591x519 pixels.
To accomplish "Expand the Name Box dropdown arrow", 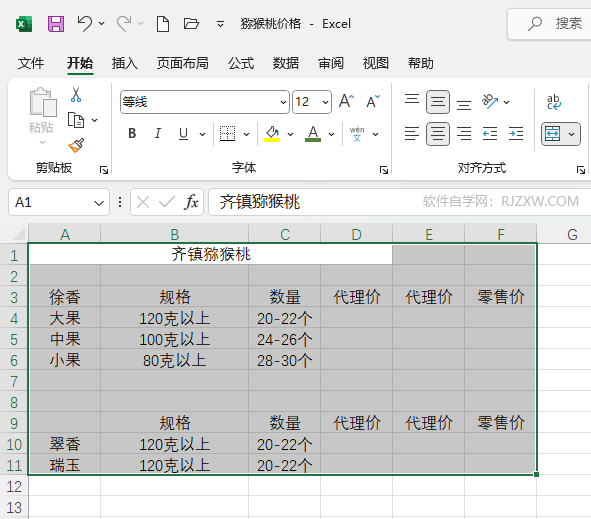I will point(99,203).
